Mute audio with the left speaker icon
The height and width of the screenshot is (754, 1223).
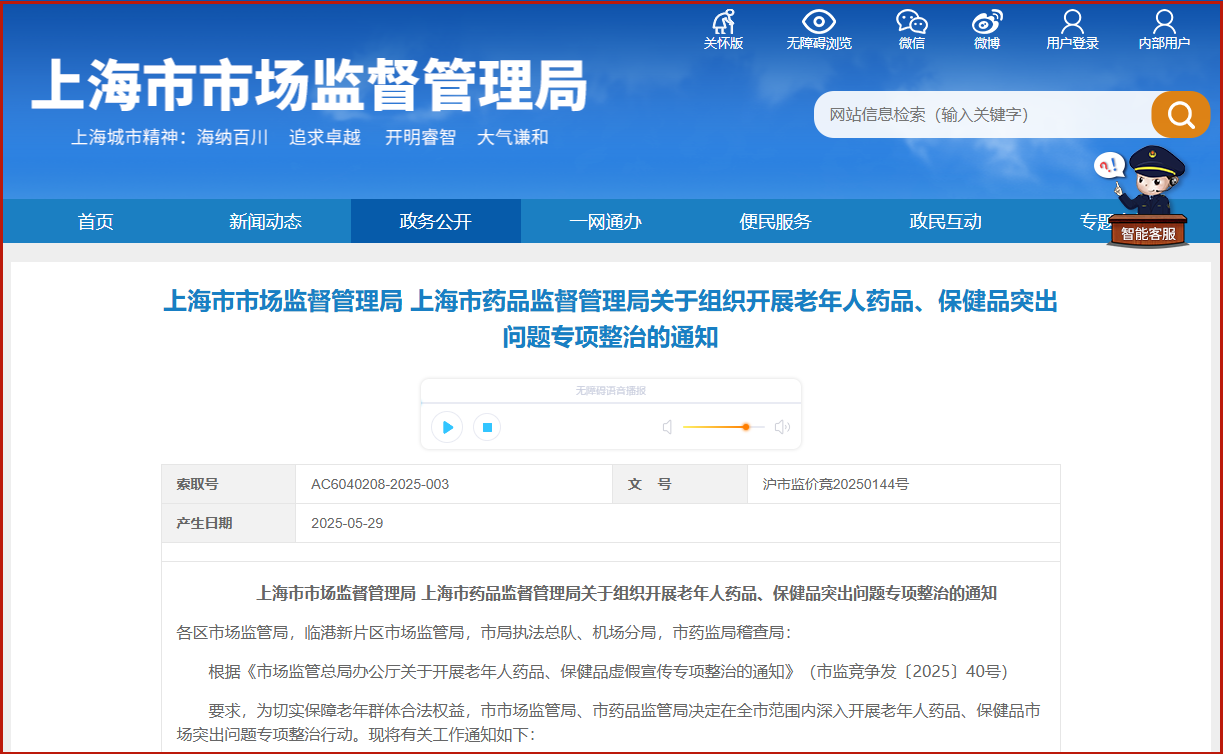(667, 427)
